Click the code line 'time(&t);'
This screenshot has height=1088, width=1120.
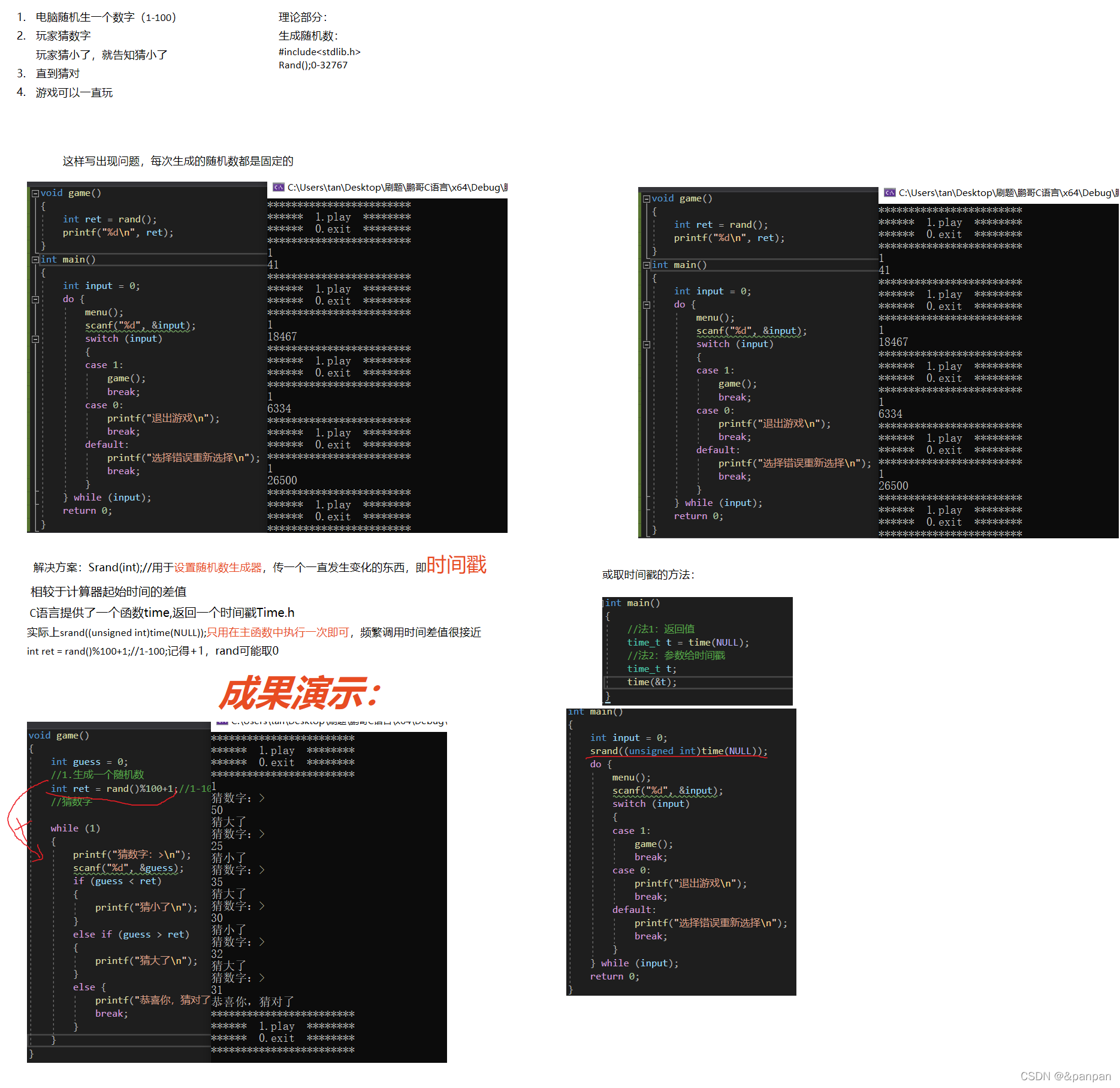click(x=652, y=682)
